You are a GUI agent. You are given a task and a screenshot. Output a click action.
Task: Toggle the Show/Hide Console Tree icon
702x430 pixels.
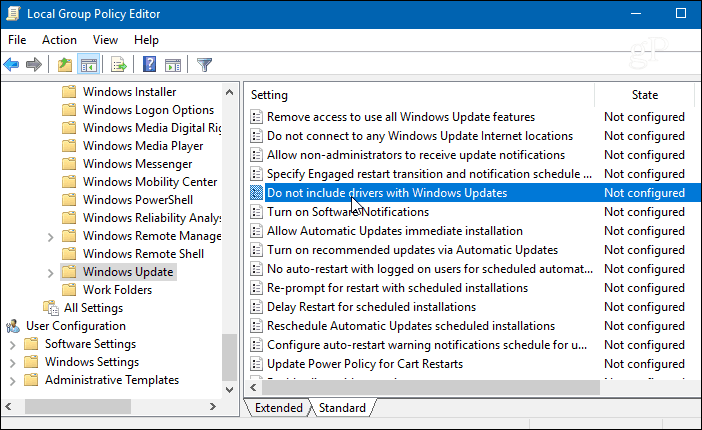tap(89, 65)
